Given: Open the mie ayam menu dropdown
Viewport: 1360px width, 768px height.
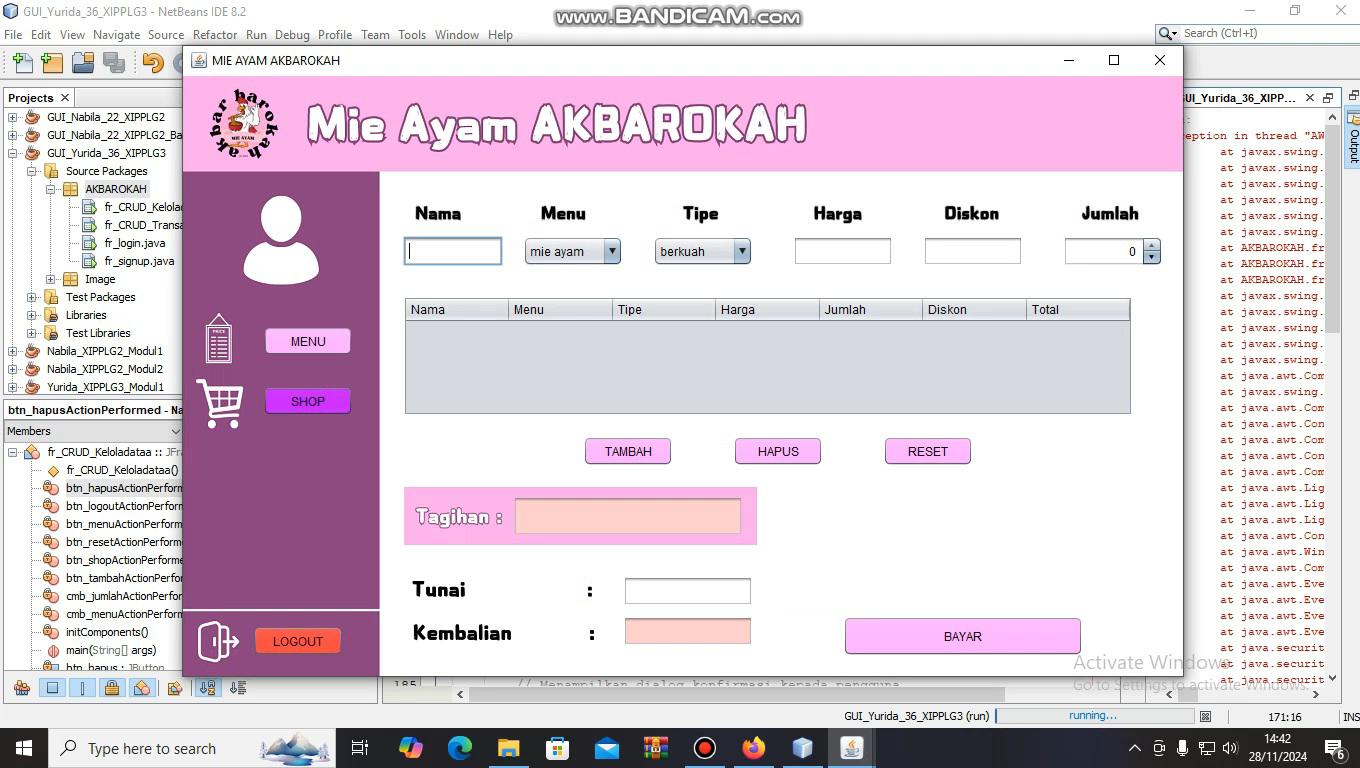Looking at the screenshot, I should coord(611,252).
